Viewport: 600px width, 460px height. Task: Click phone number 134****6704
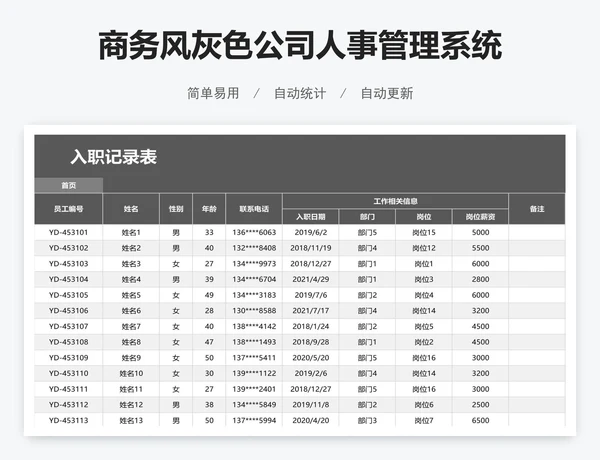254,279
